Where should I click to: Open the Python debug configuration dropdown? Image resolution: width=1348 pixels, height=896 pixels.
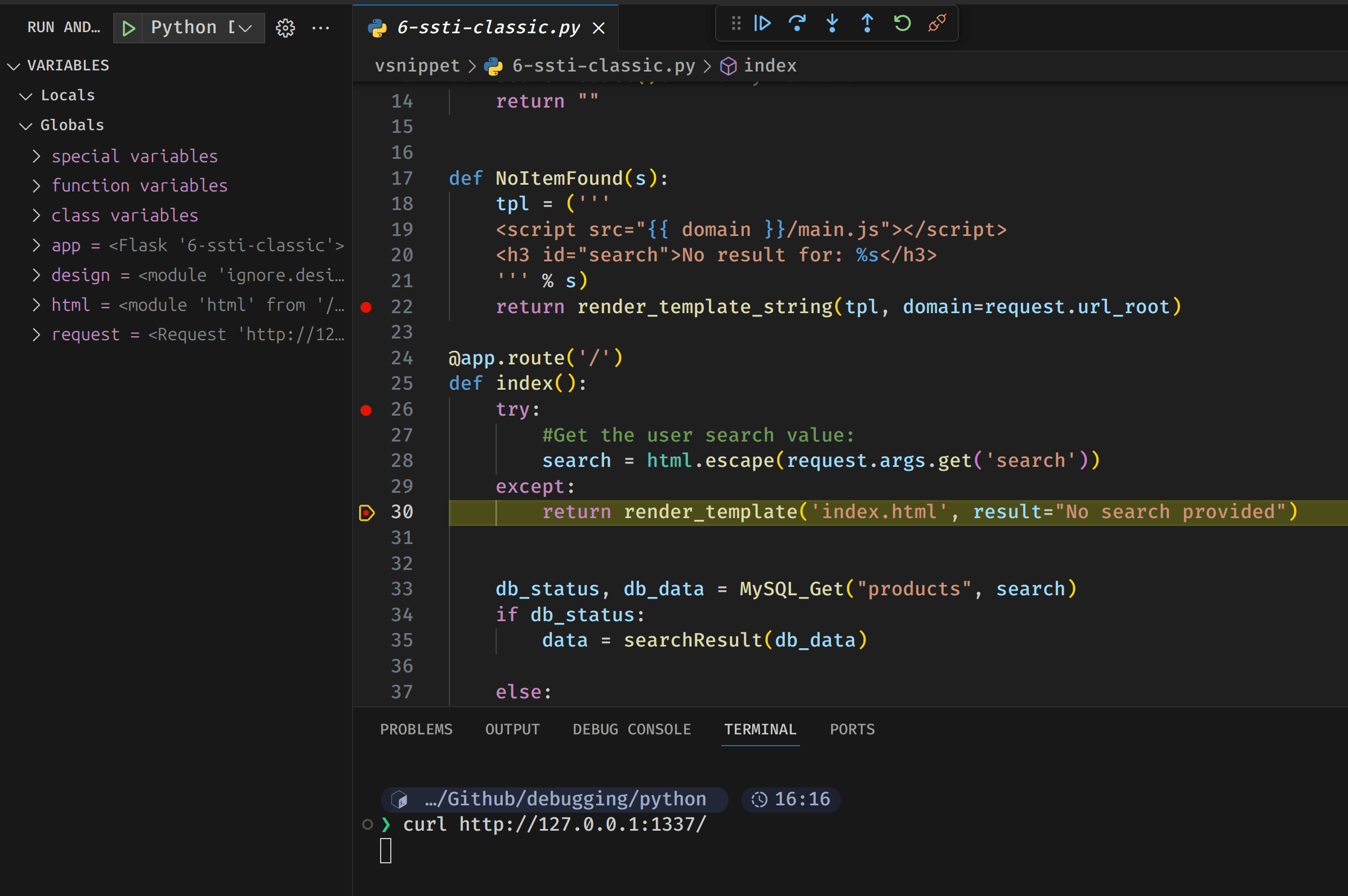tap(245, 28)
